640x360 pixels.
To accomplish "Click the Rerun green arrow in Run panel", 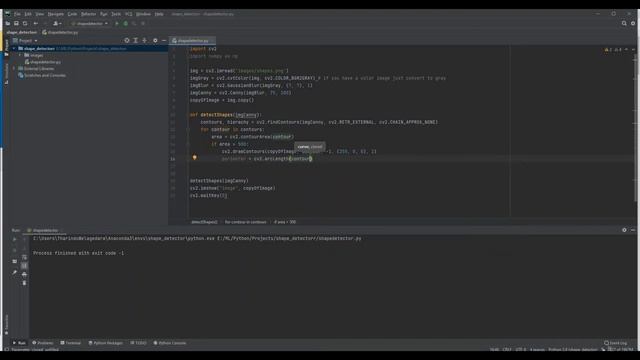I will pyautogui.click(x=14, y=239).
